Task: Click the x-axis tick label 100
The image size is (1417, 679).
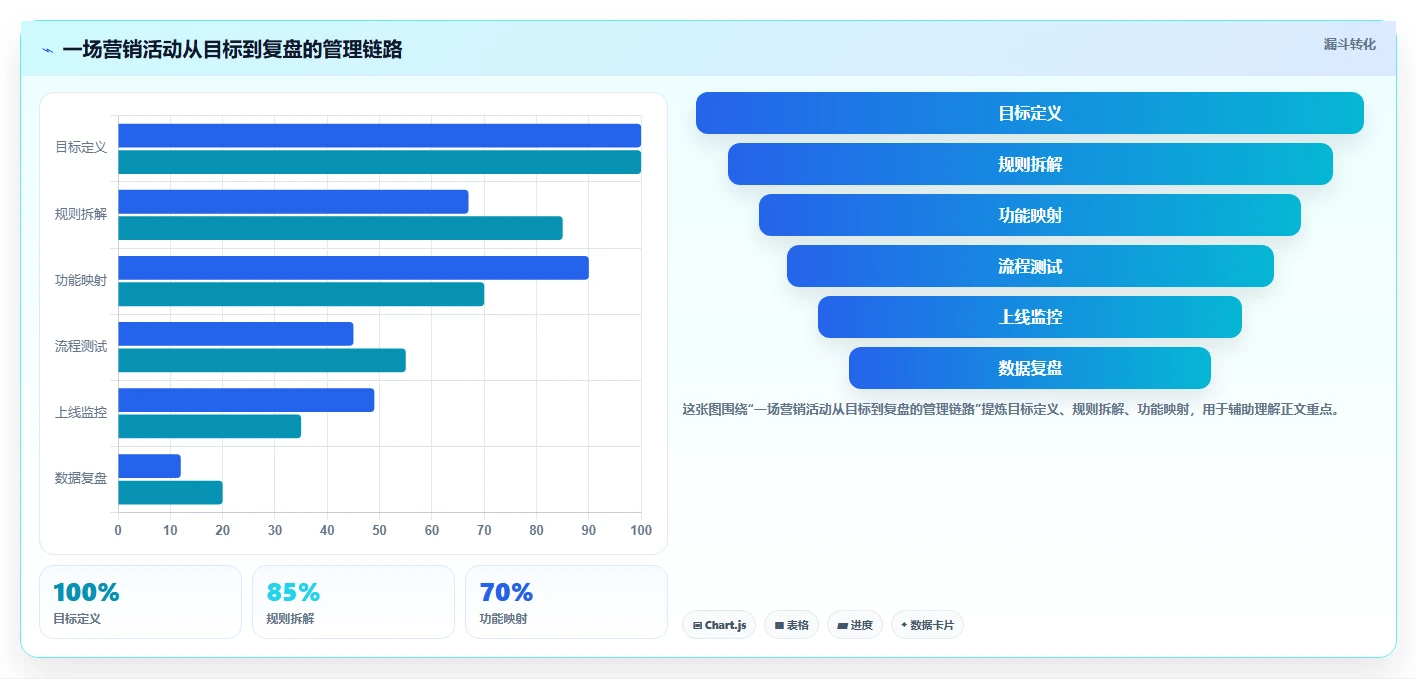Action: click(641, 530)
